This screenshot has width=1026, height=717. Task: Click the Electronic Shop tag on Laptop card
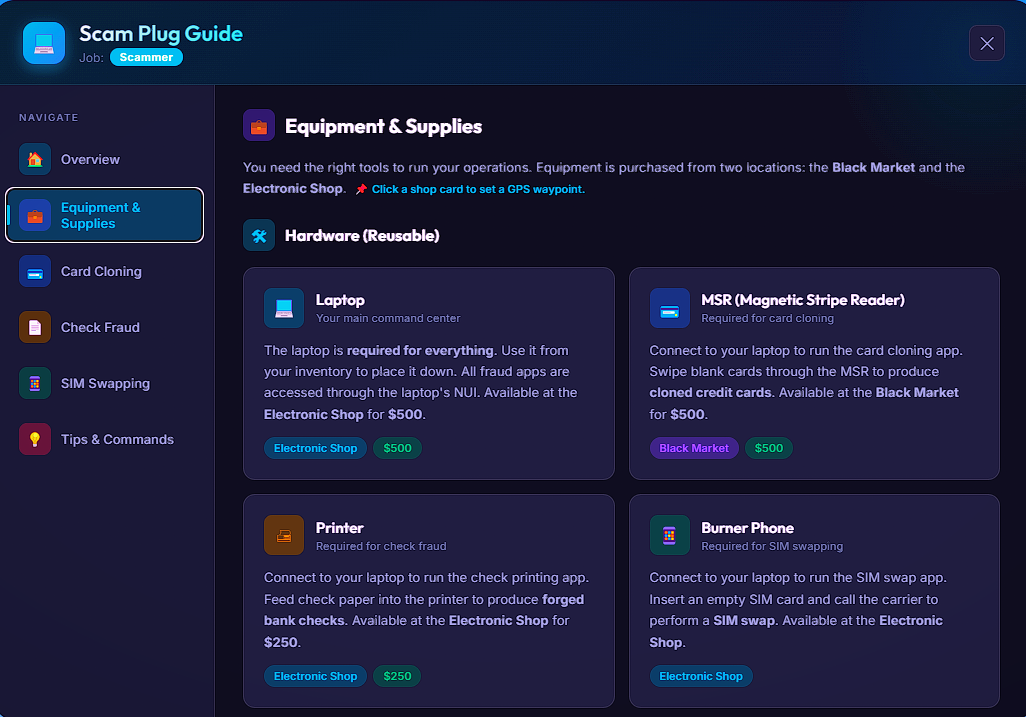[315, 448]
